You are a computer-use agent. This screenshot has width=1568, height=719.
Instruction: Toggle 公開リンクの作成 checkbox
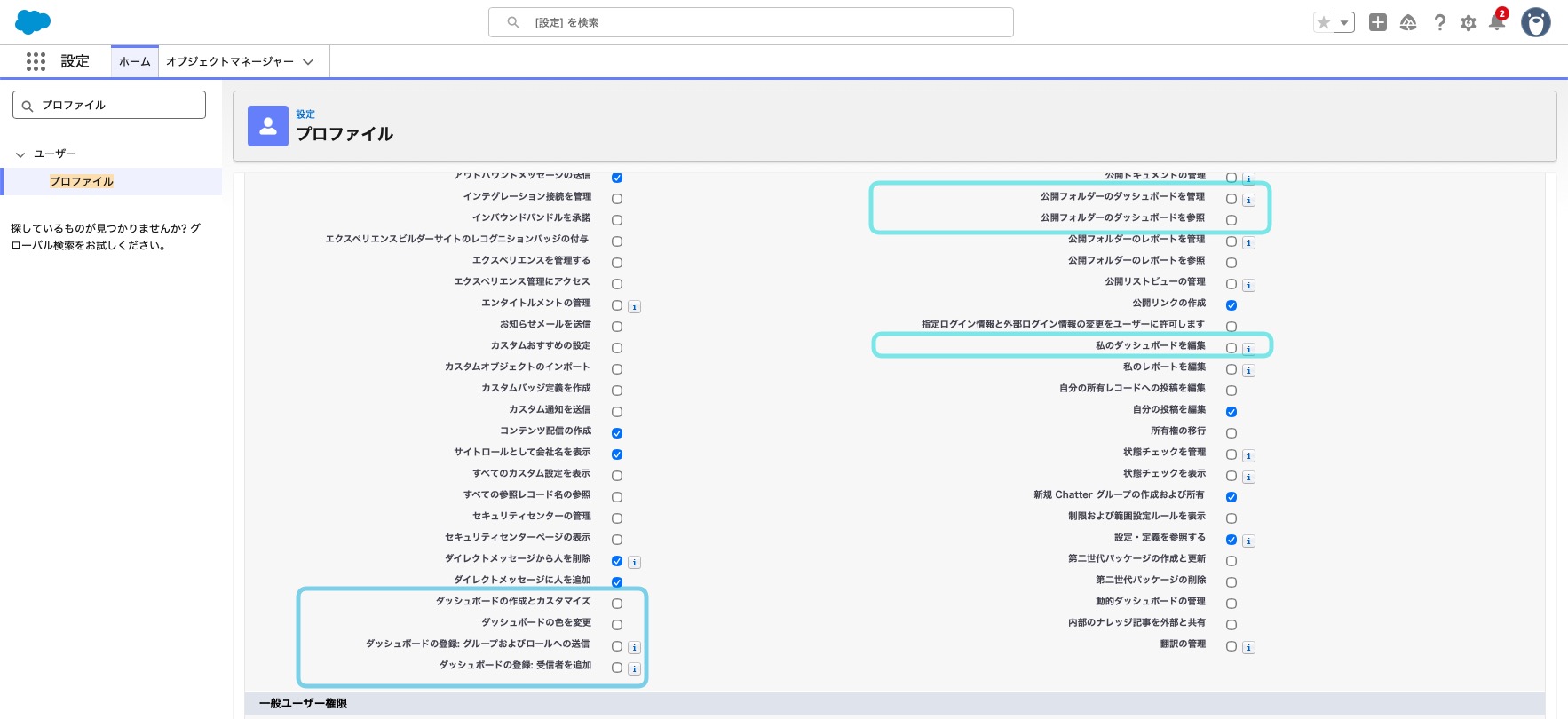click(x=1231, y=305)
